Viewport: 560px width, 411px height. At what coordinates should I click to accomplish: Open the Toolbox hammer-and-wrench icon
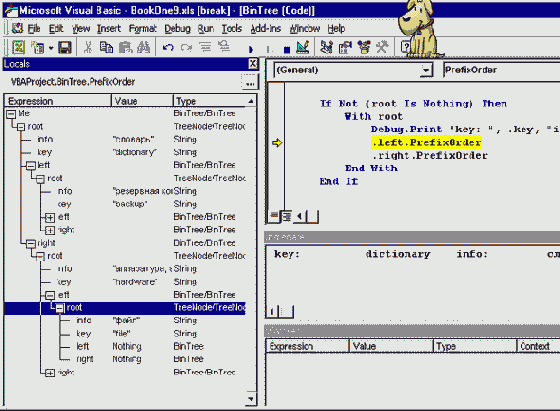click(x=382, y=47)
